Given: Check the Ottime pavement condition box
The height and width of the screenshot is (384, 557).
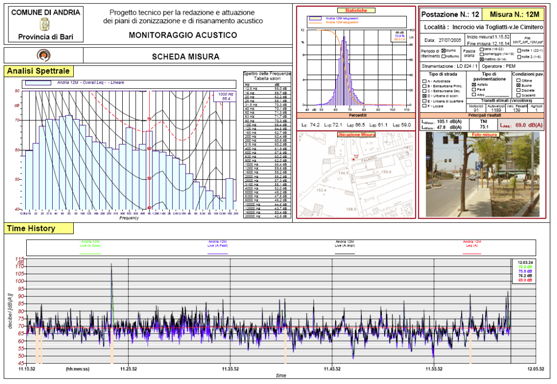Looking at the screenshot, I should (518, 81).
